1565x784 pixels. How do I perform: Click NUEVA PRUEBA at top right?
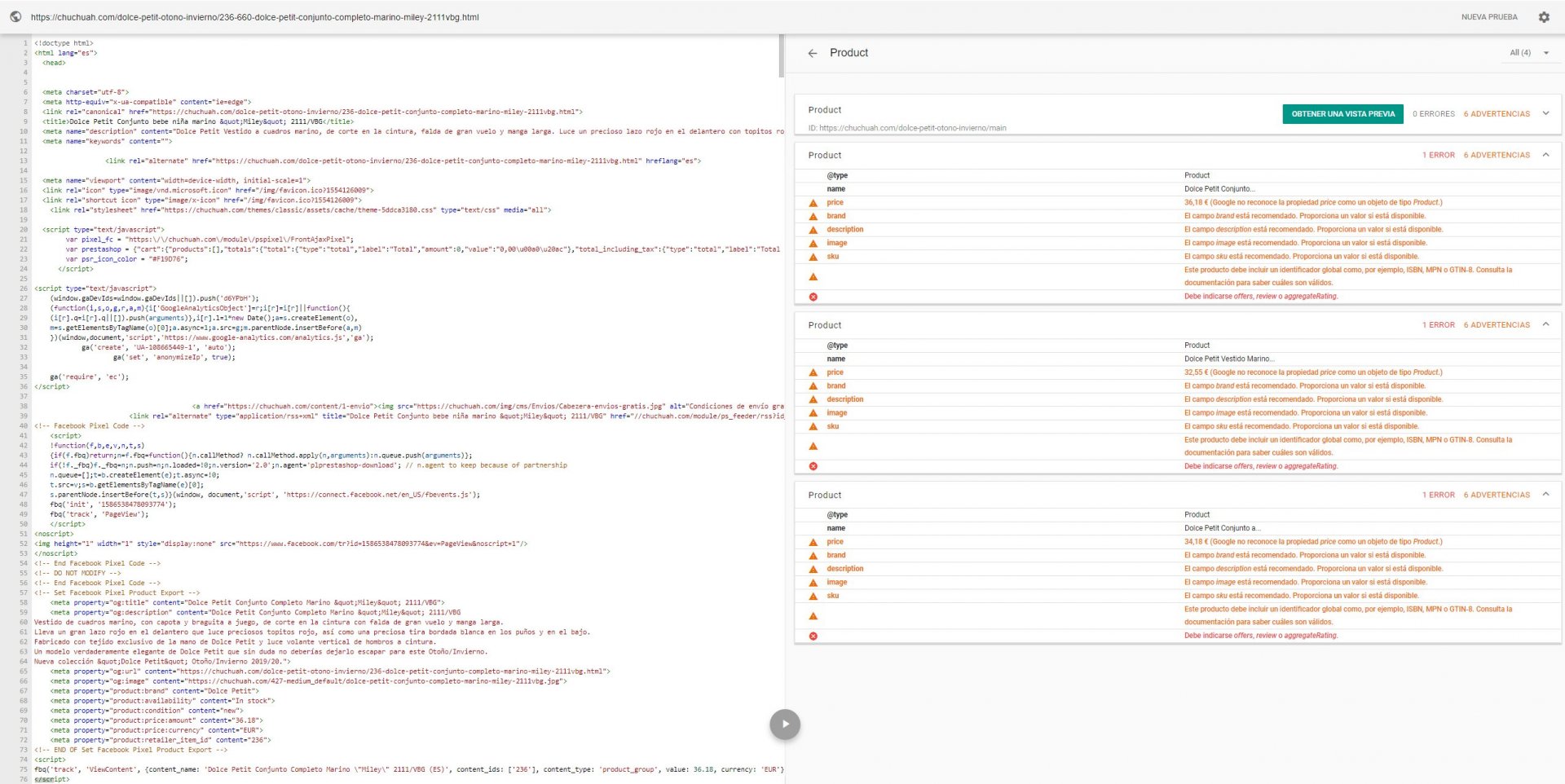[x=1488, y=17]
